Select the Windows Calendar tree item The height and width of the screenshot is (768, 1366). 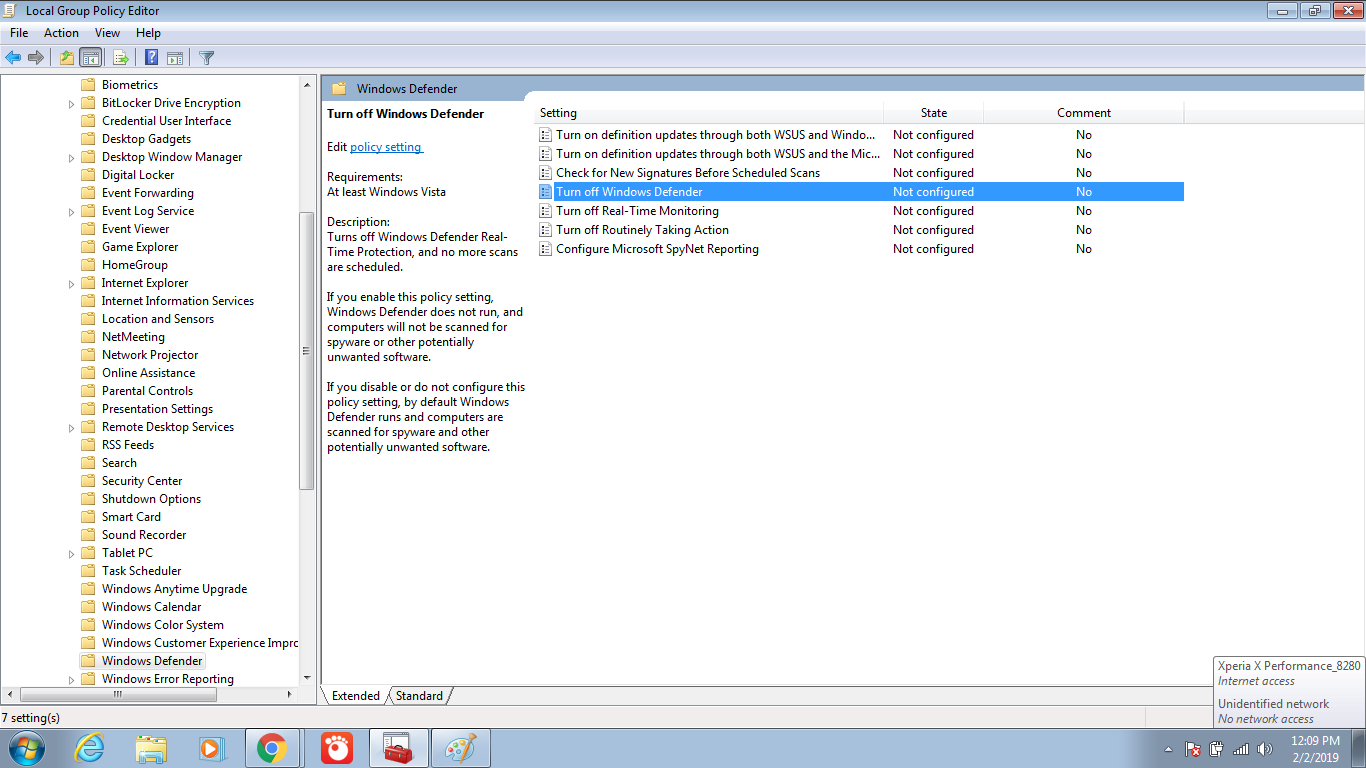coord(151,607)
